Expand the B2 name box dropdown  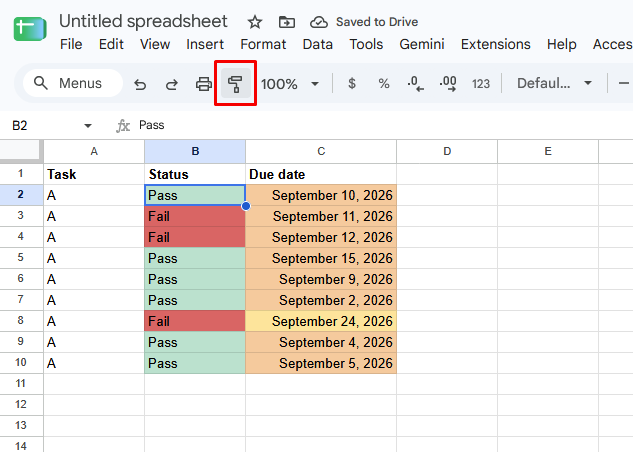tap(88, 126)
